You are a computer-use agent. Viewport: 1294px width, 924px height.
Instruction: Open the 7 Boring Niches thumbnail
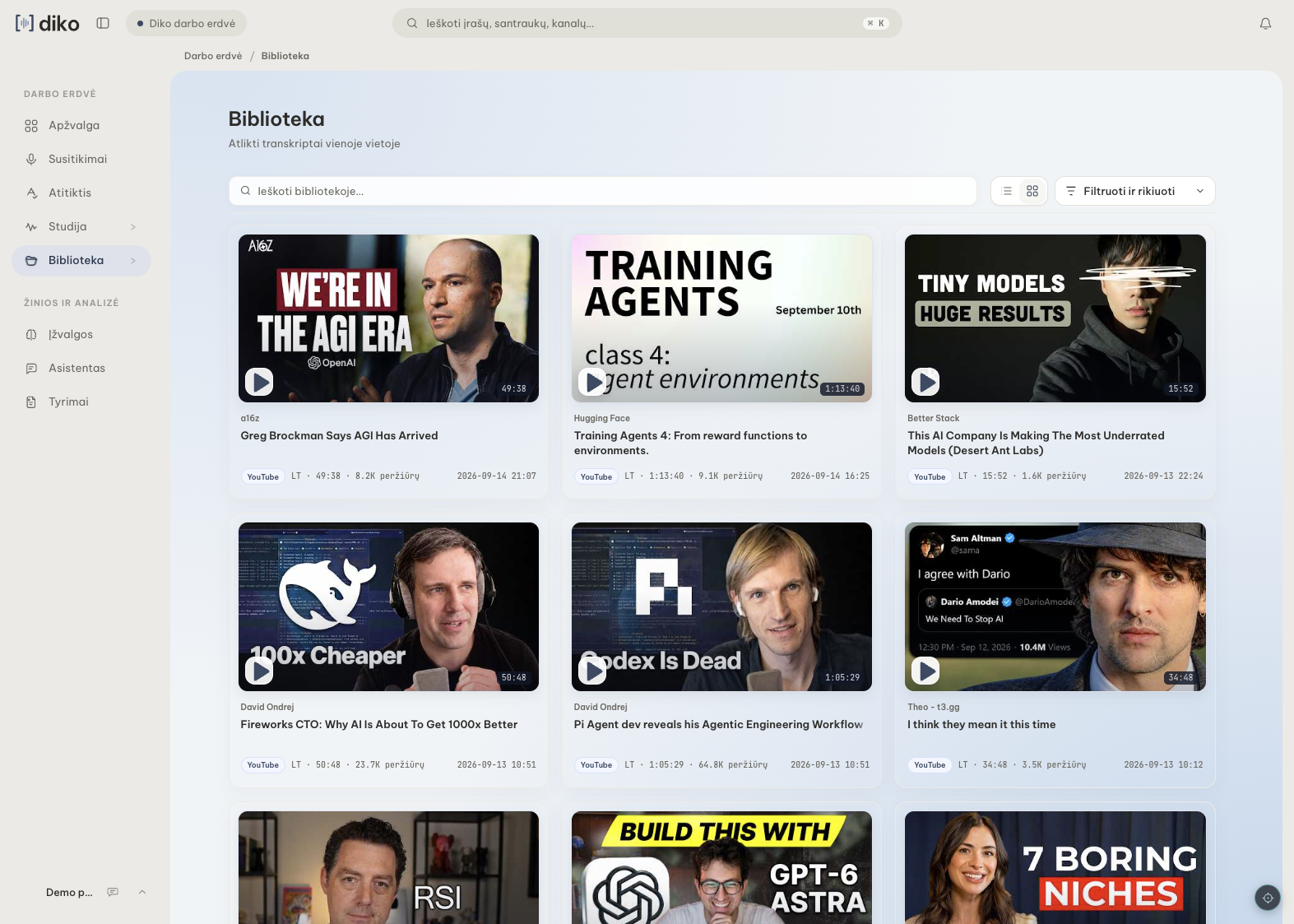pyautogui.click(x=1055, y=867)
